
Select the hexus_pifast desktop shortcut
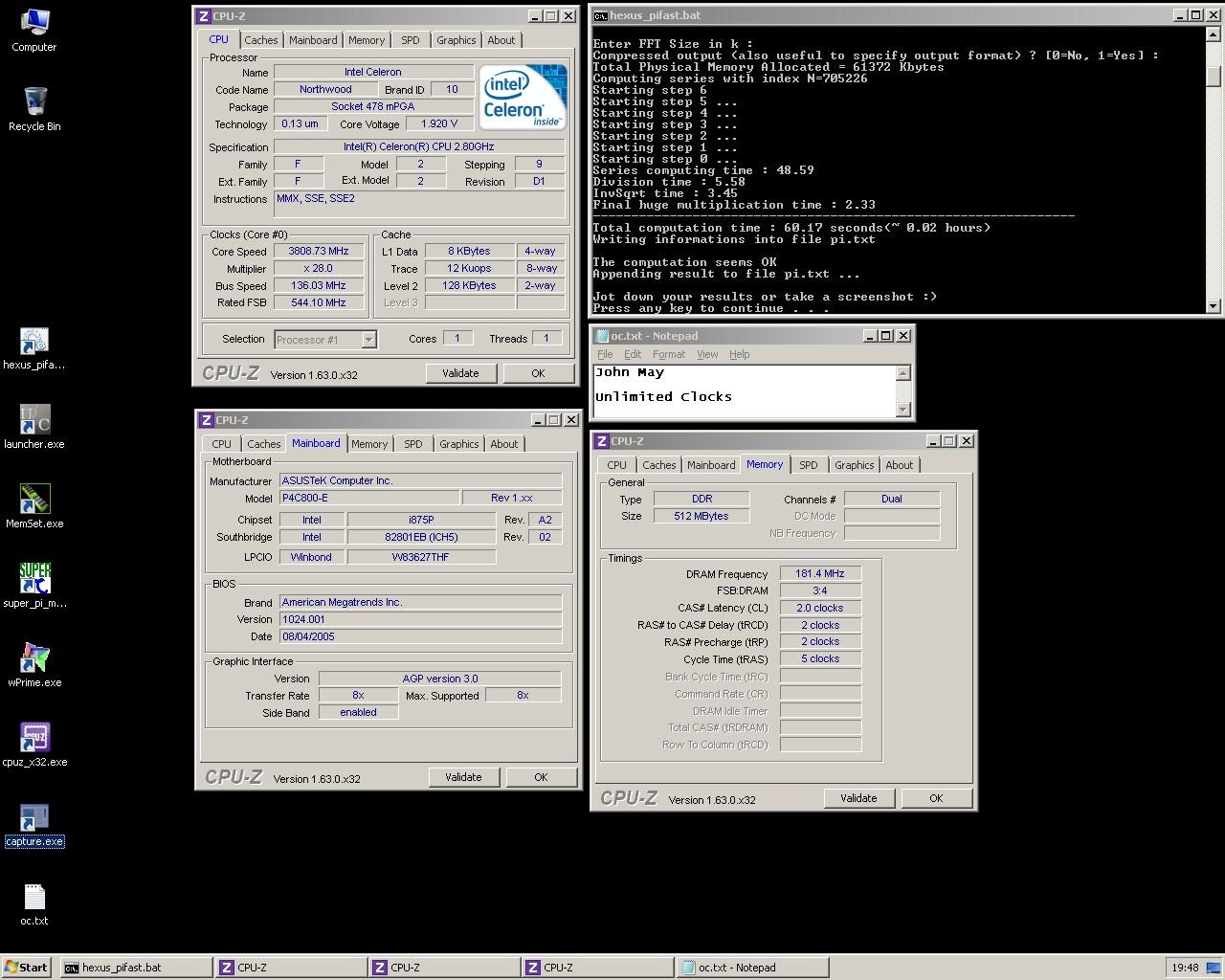(33, 347)
